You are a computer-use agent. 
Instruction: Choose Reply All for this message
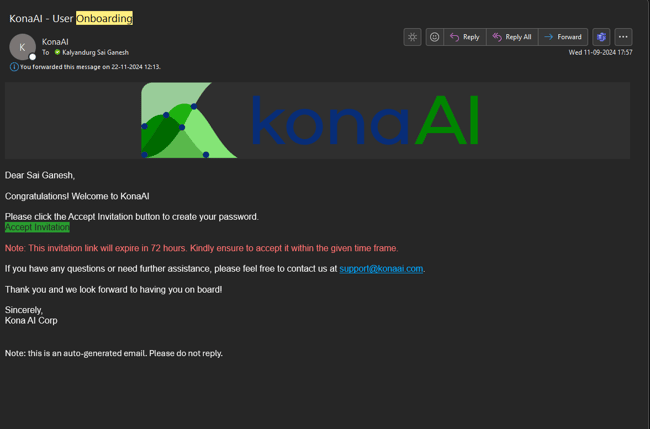tap(512, 37)
